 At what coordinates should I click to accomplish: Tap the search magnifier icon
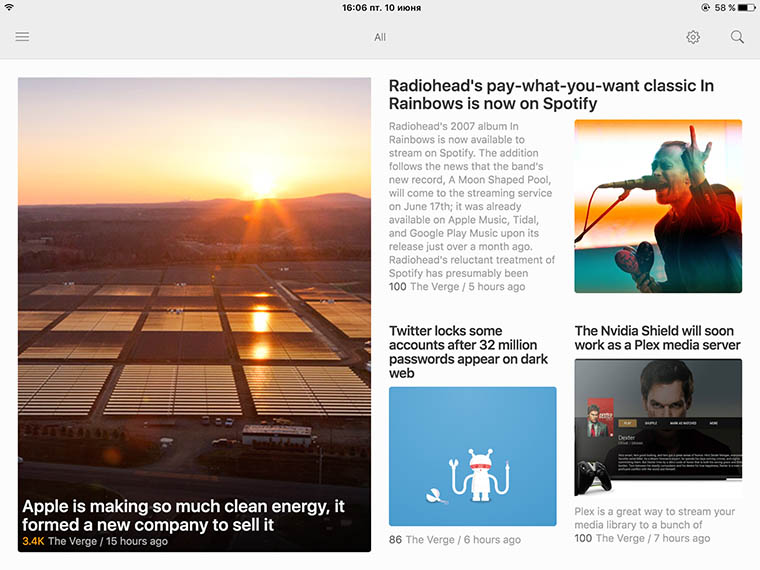coord(737,37)
